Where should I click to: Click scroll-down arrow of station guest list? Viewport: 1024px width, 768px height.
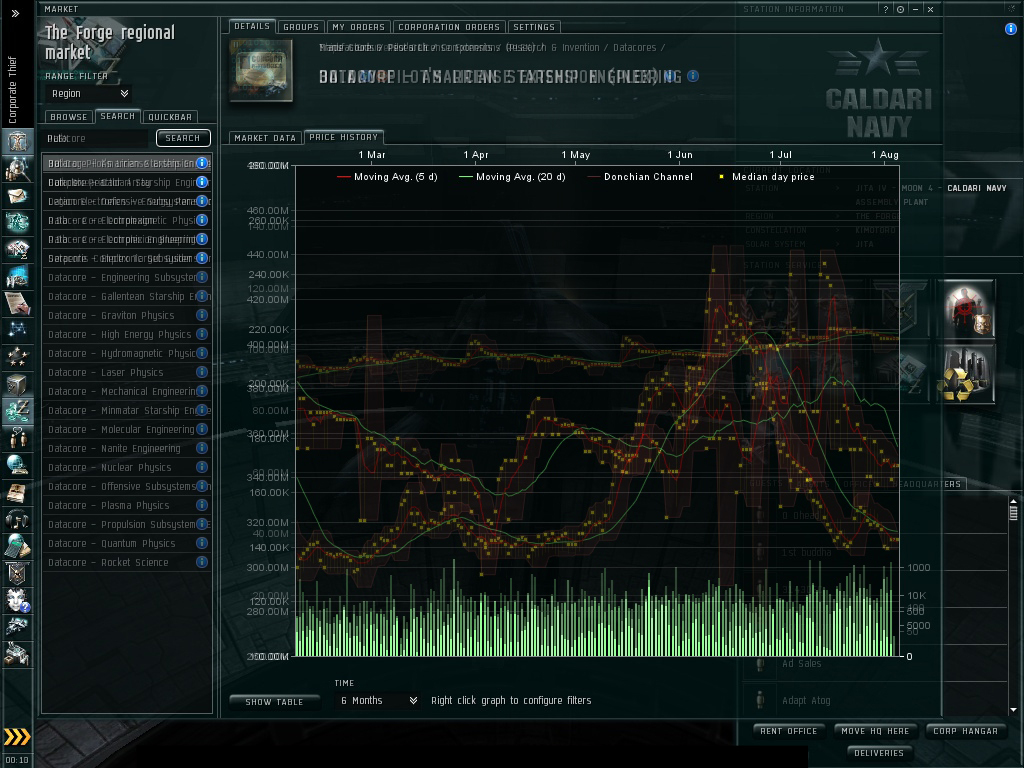click(x=1014, y=709)
